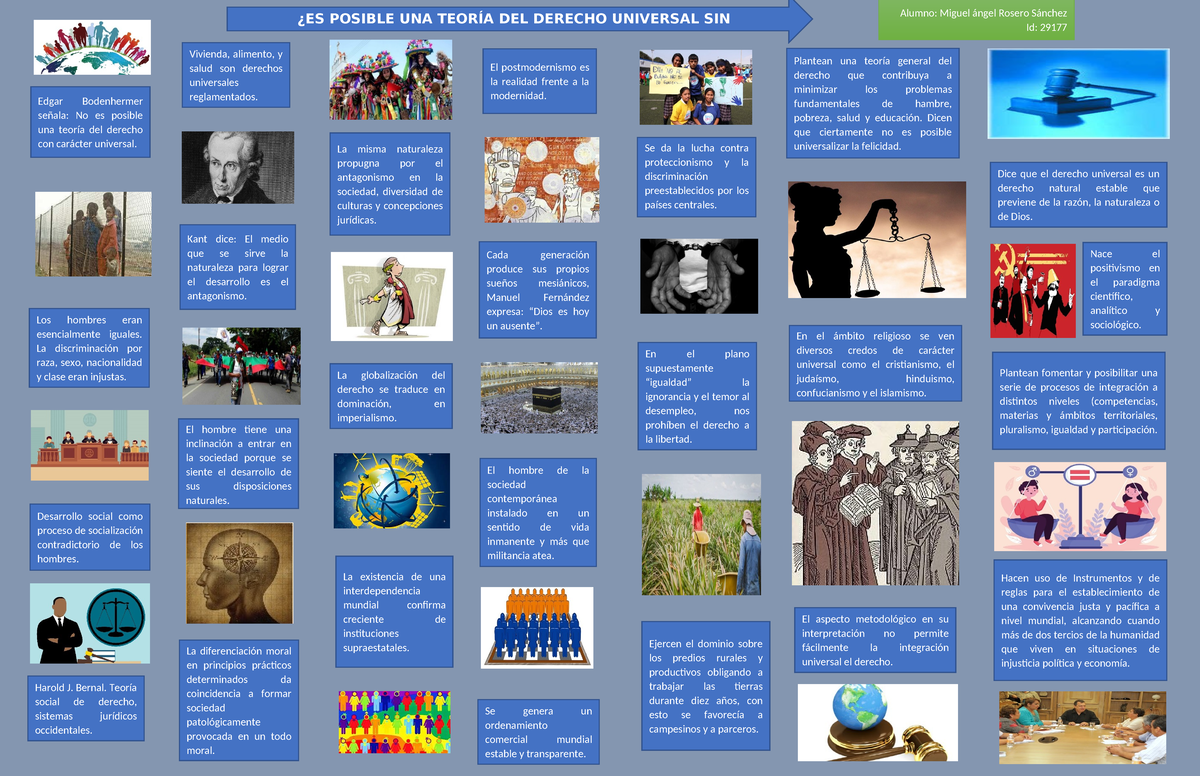Click the farmers in field photo
The height and width of the screenshot is (776, 1200).
coord(701,534)
